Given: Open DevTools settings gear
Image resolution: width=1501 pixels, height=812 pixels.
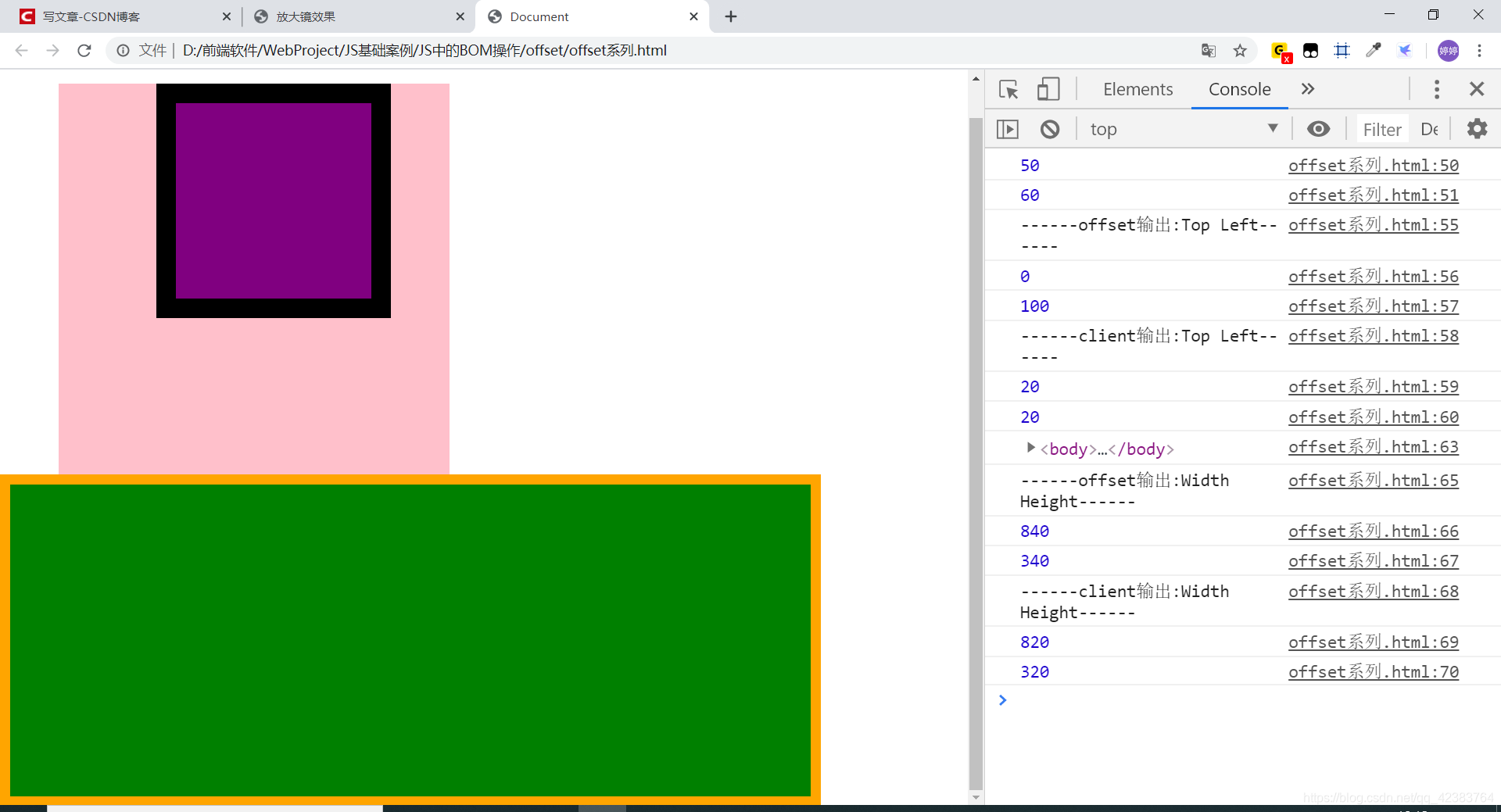Looking at the screenshot, I should pos(1477,129).
